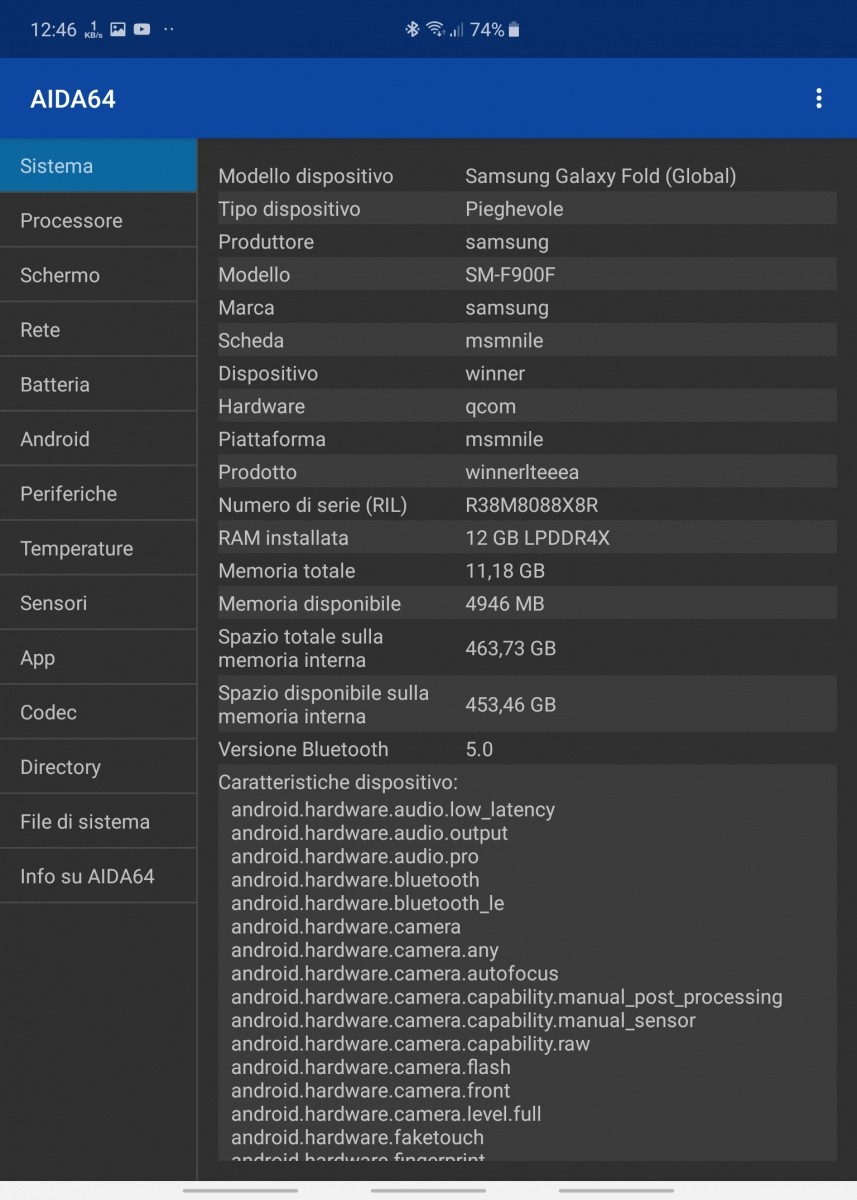Tap the RAM installata label
This screenshot has height=1200, width=857.
click(x=283, y=538)
